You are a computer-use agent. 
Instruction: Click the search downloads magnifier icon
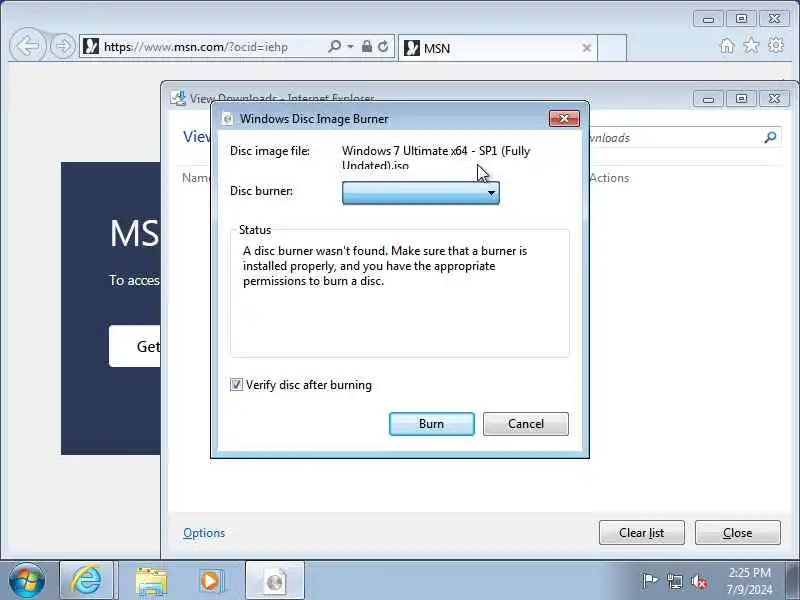(x=770, y=137)
